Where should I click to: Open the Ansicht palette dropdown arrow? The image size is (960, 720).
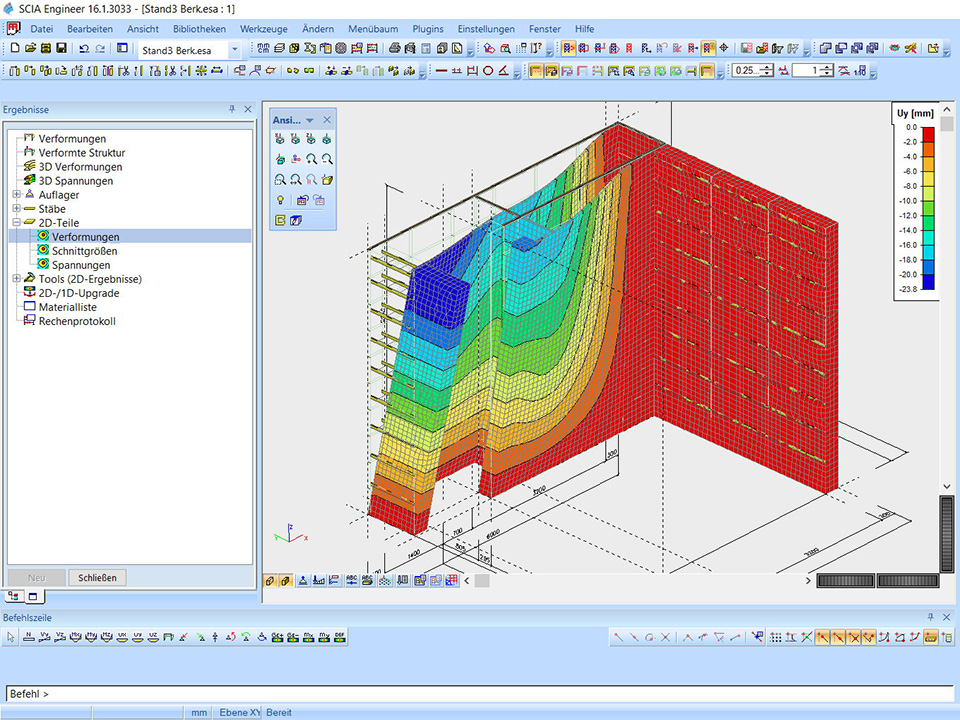coord(310,120)
